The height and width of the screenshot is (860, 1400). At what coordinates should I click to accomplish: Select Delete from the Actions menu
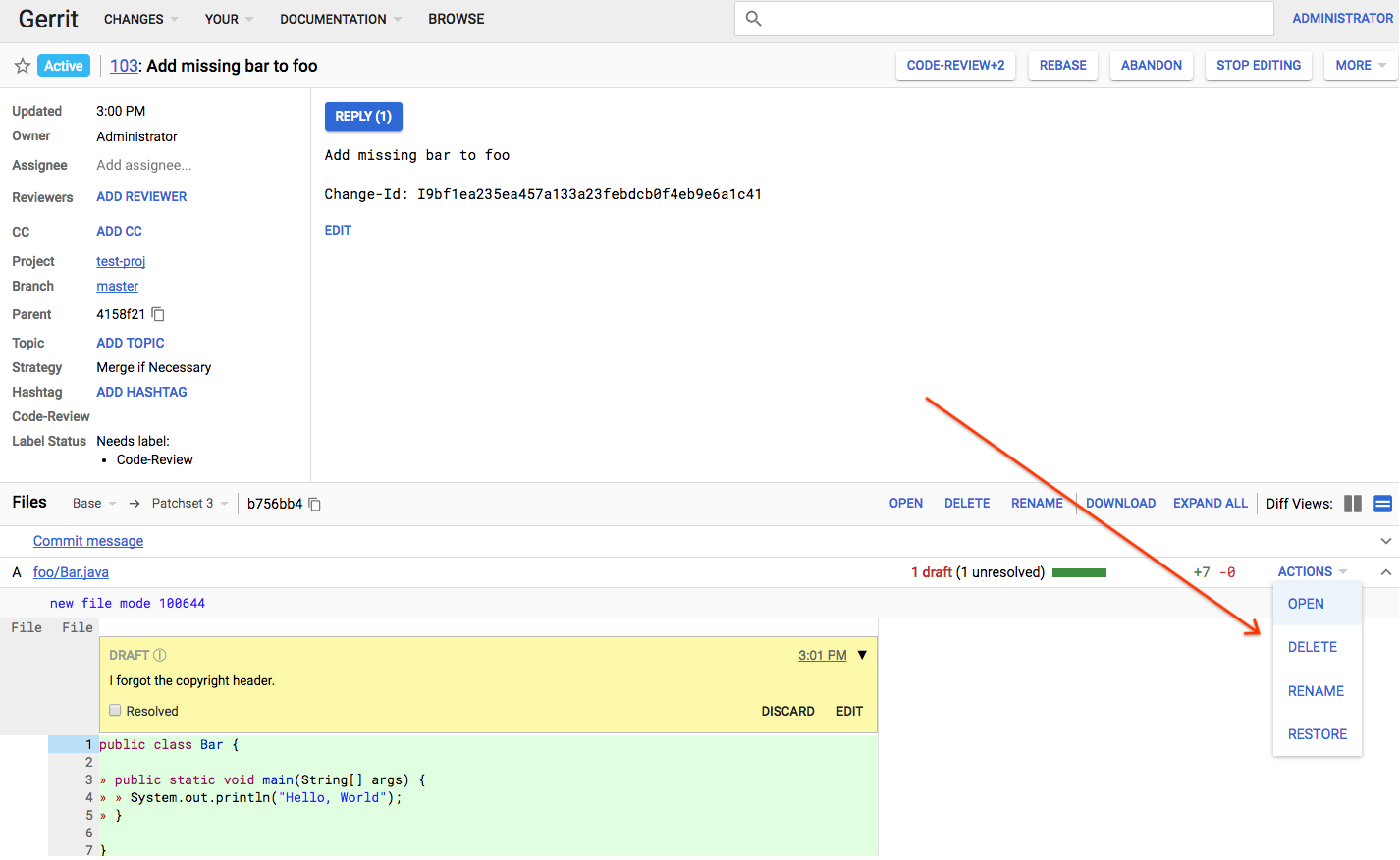(1312, 647)
